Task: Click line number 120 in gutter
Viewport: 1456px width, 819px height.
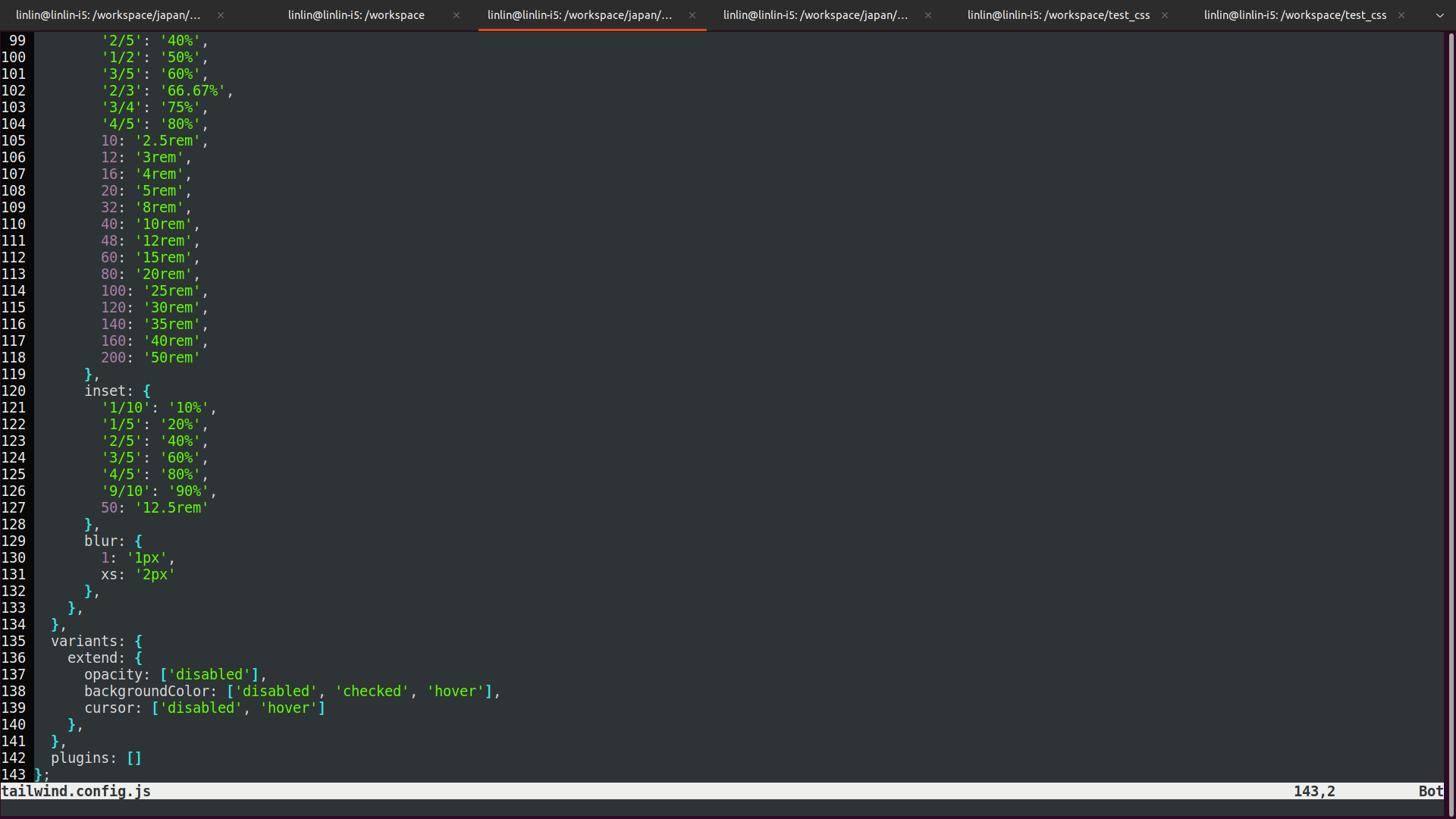Action: point(14,391)
